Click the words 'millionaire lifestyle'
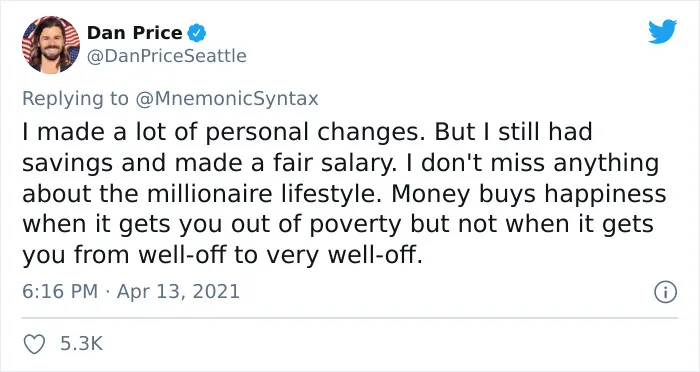Image resolution: width=700 pixels, height=372 pixels. 262,194
